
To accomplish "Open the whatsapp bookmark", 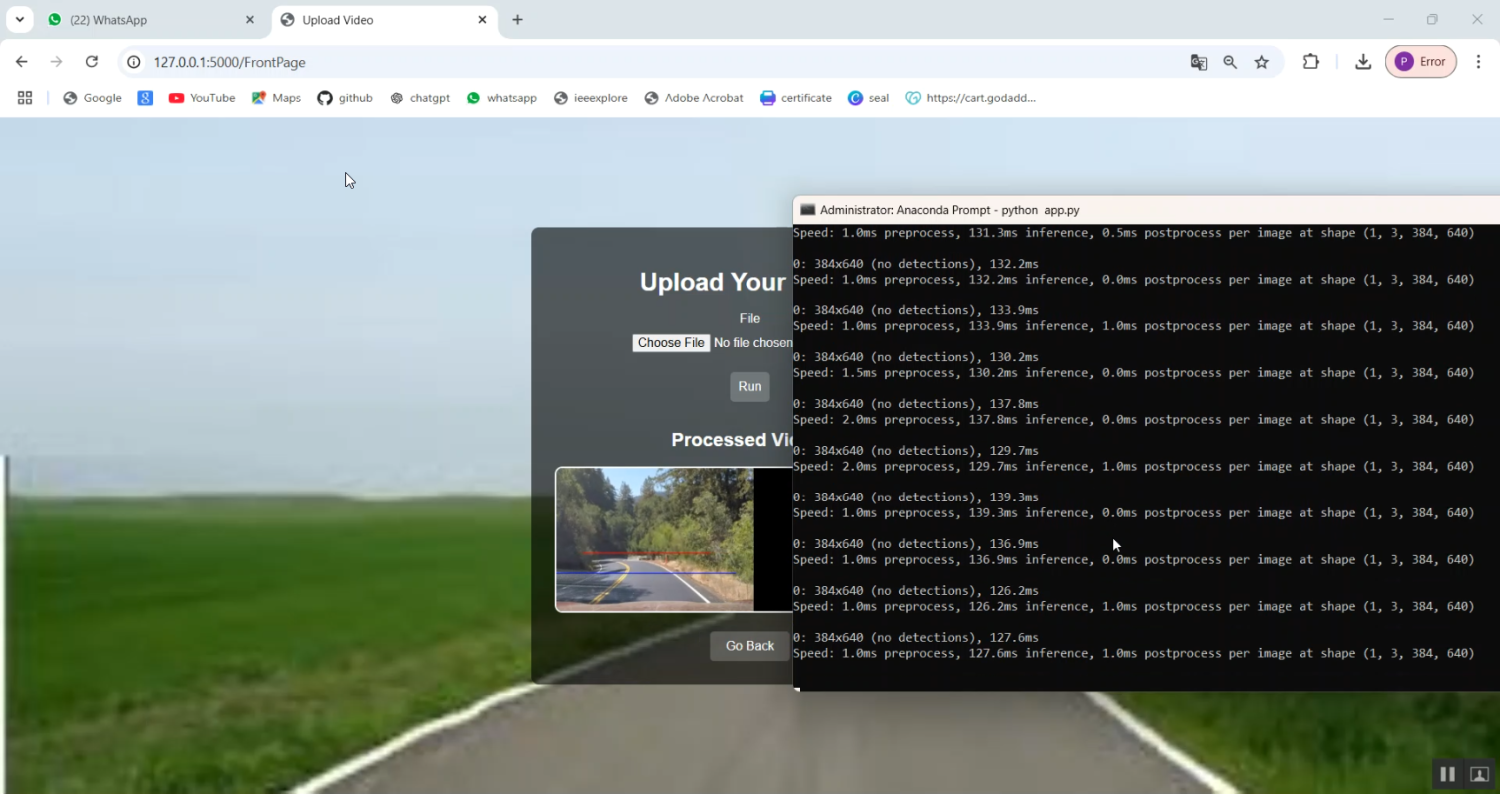I will point(502,98).
